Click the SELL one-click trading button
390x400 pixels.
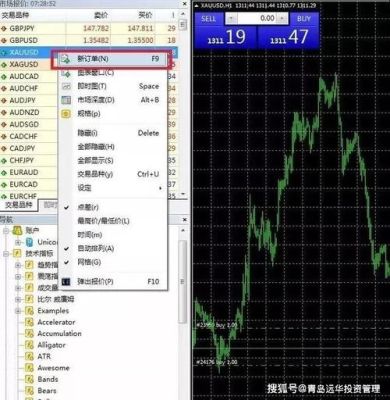click(209, 19)
